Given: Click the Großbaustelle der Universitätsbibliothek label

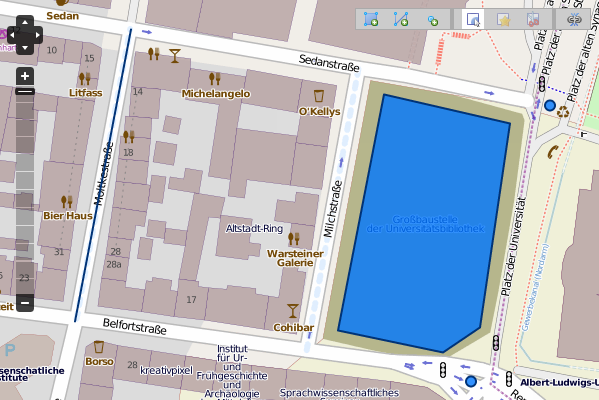Looking at the screenshot, I should point(425,224).
